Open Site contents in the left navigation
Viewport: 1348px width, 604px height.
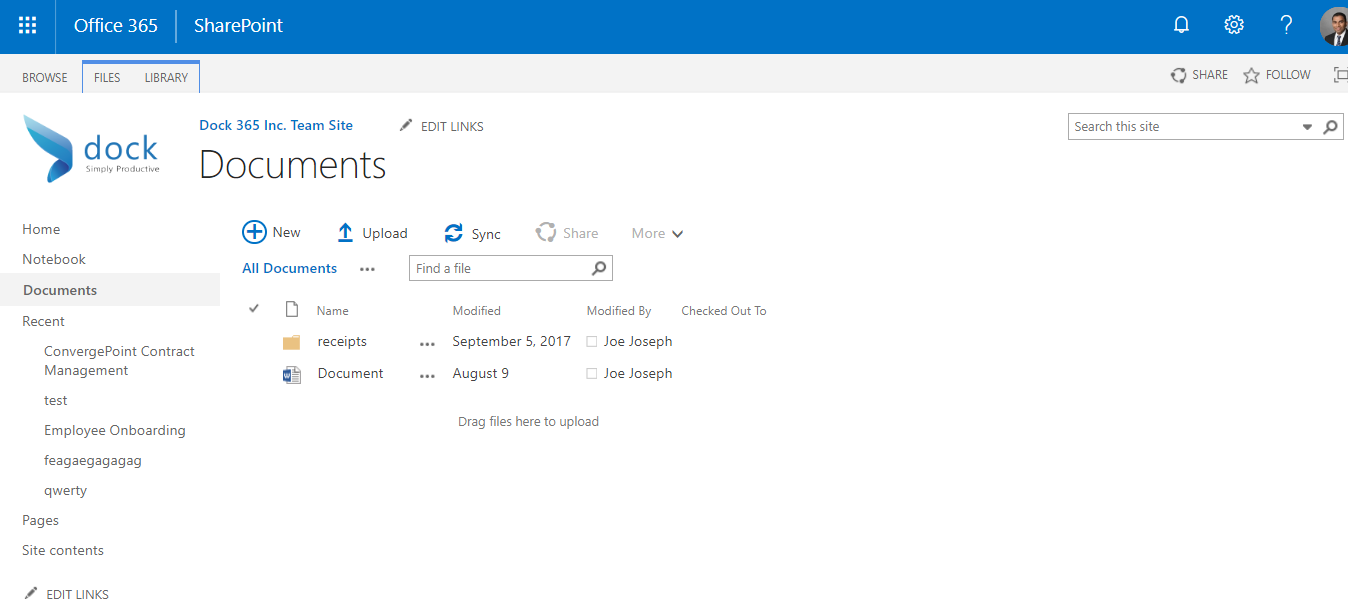pyautogui.click(x=63, y=550)
